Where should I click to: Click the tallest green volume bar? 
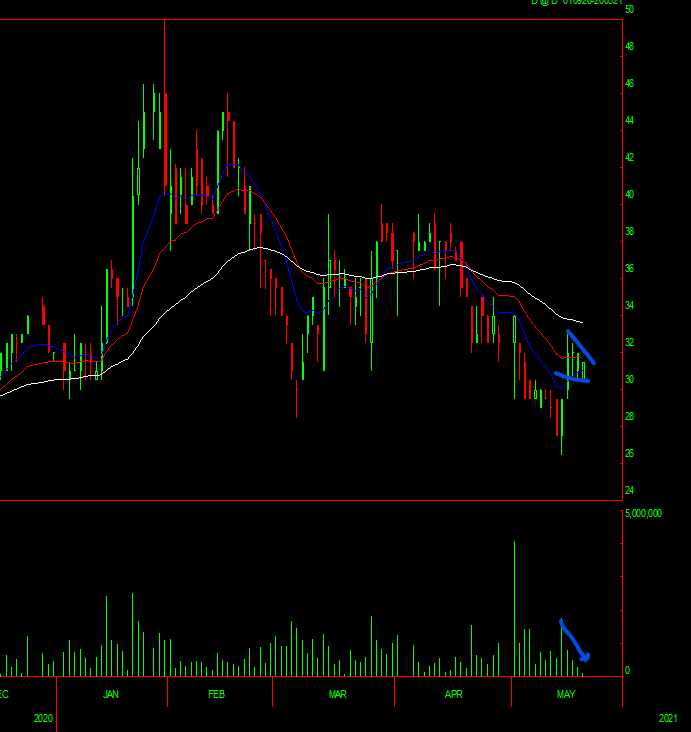tap(515, 609)
